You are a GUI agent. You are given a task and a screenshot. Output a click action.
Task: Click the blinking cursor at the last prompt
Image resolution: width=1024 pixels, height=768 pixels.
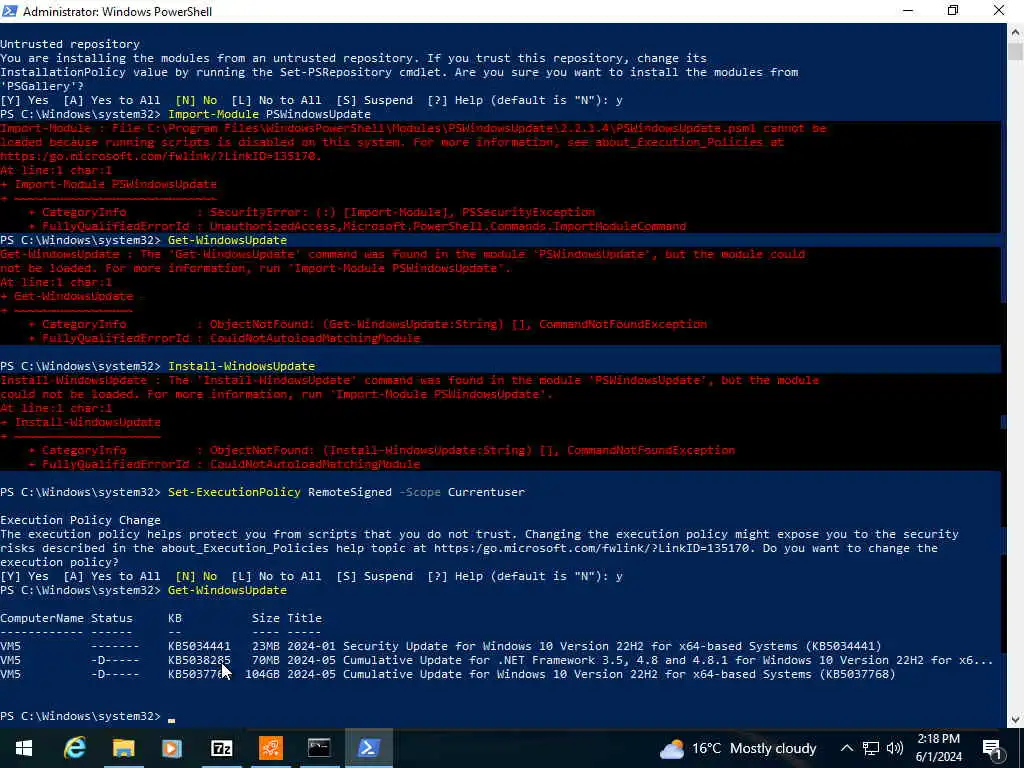coord(172,720)
